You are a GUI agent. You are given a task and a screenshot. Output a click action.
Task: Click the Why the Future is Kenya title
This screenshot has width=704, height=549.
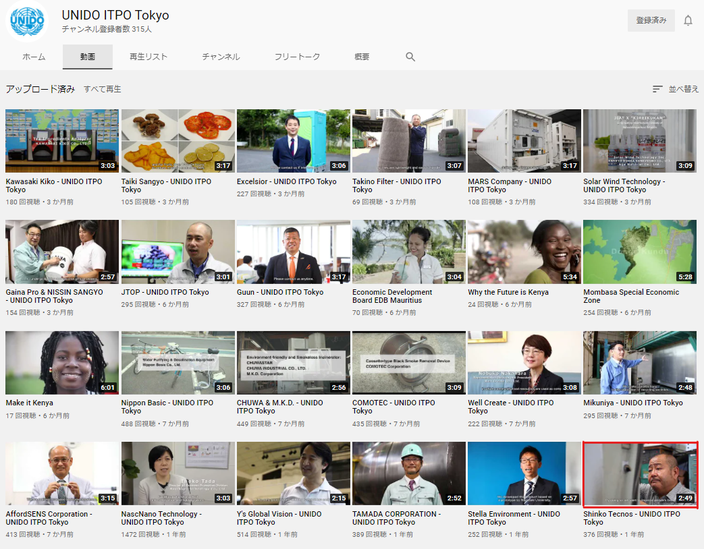click(x=508, y=292)
